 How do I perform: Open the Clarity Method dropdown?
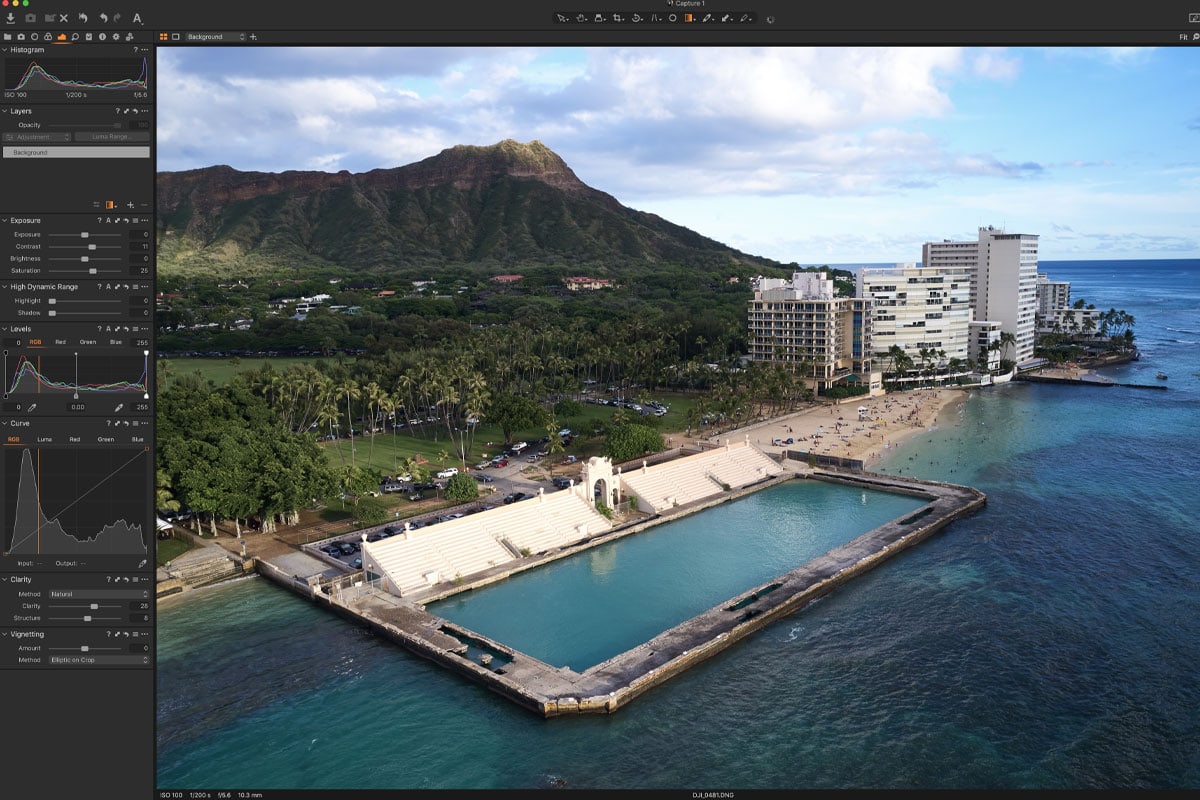(x=99, y=594)
